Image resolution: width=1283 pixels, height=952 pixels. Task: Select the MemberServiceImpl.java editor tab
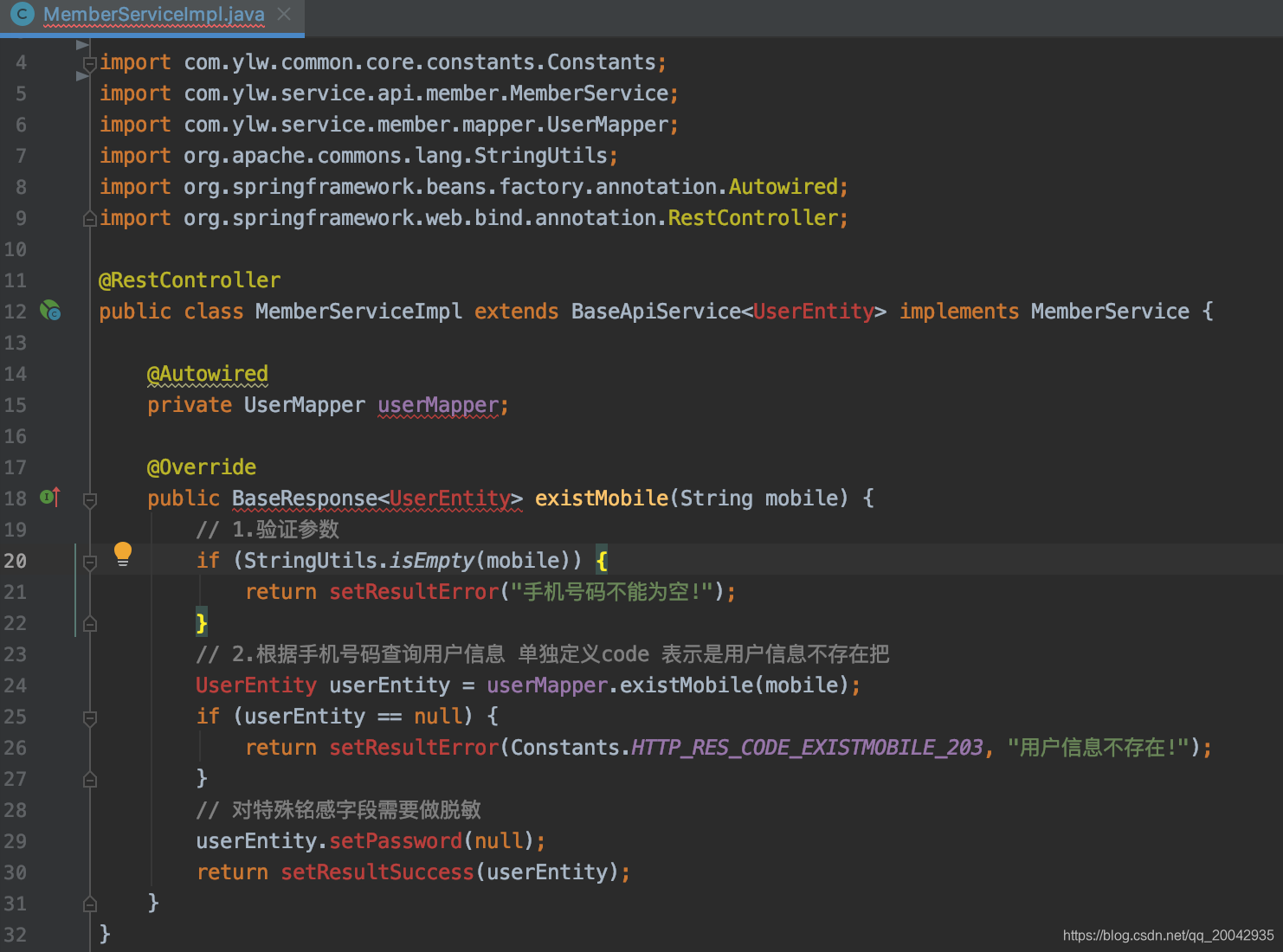click(x=152, y=16)
